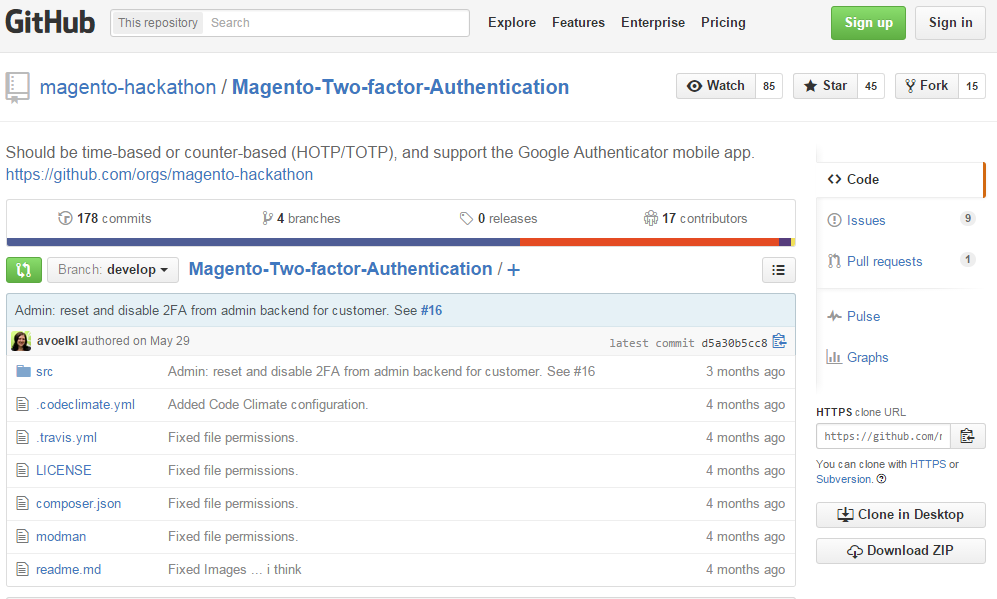This screenshot has width=997, height=599.
Task: Click the .codeclimate.yml file icon
Action: point(22,404)
